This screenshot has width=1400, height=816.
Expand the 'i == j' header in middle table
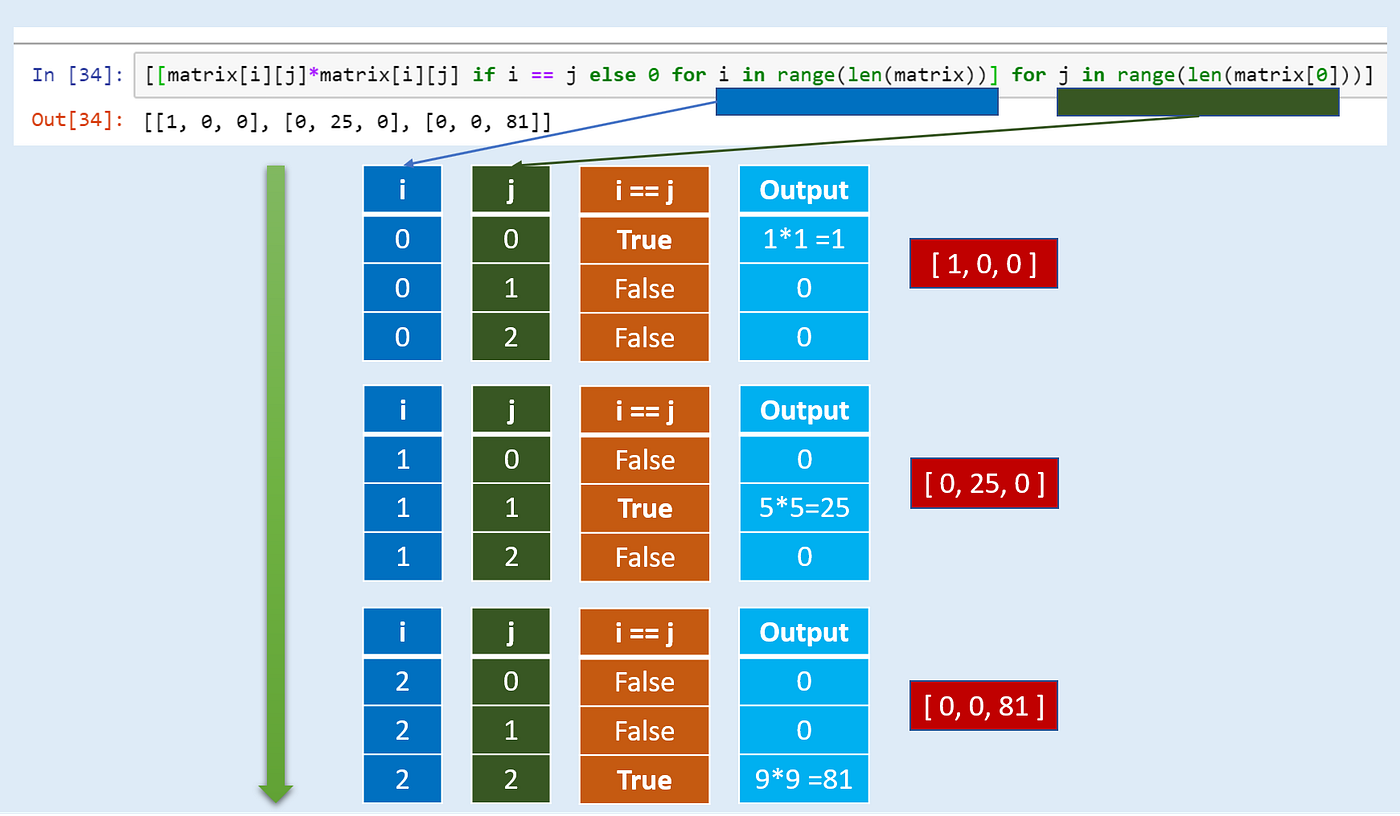644,409
